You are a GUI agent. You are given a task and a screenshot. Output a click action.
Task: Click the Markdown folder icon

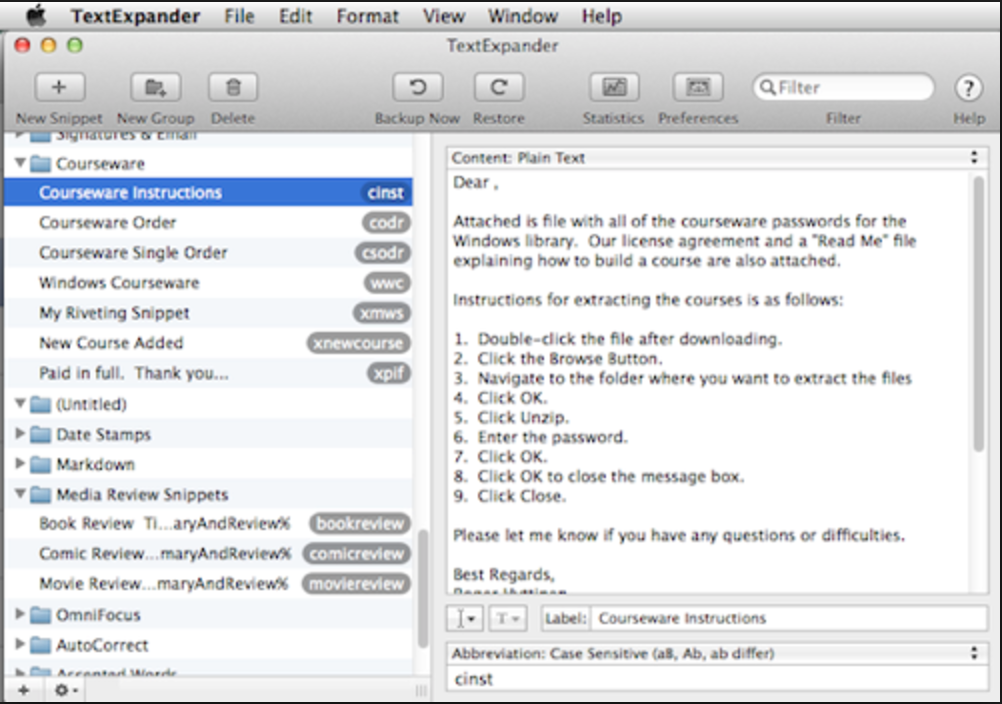41,465
